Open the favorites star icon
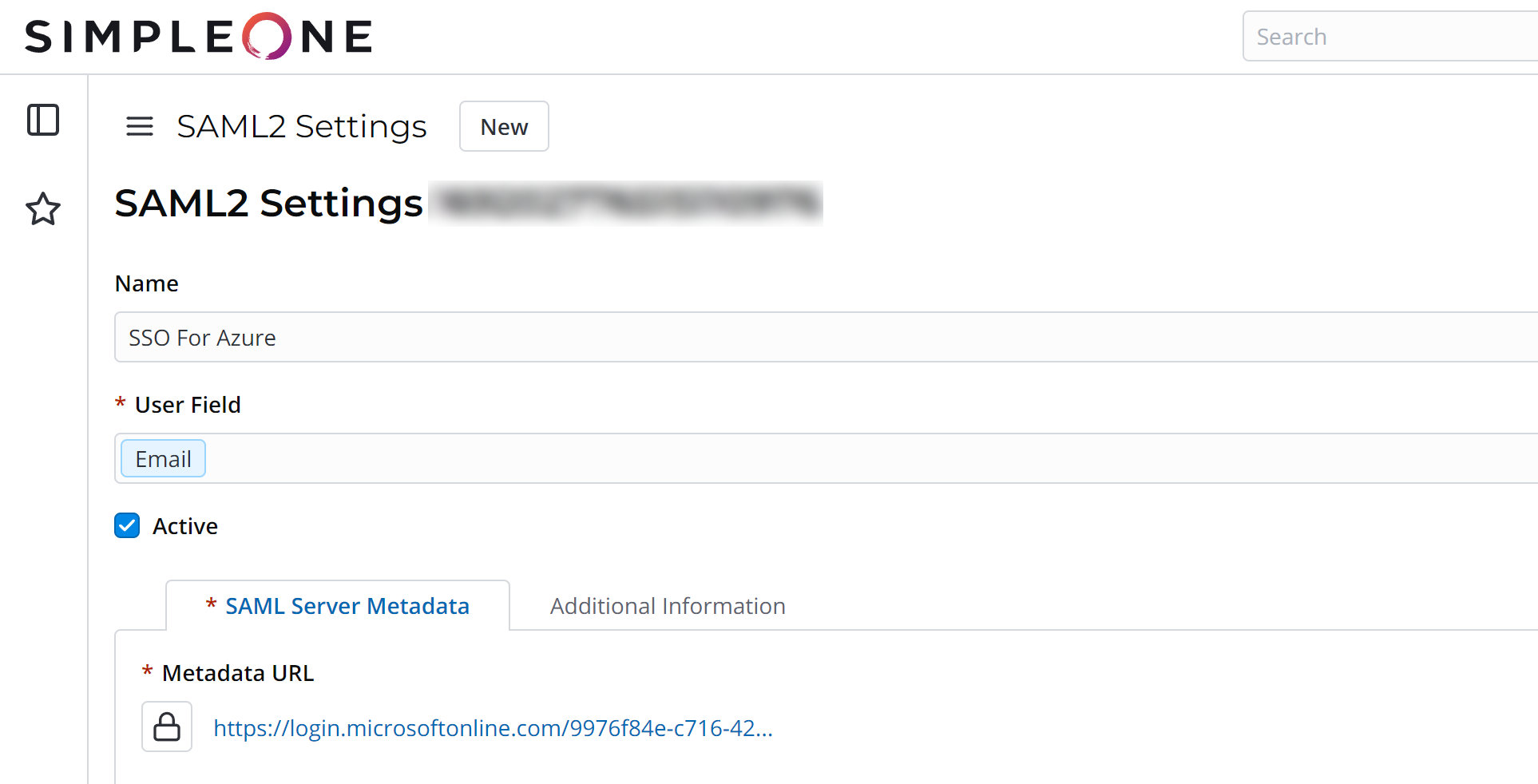This screenshot has width=1538, height=784. (43, 209)
